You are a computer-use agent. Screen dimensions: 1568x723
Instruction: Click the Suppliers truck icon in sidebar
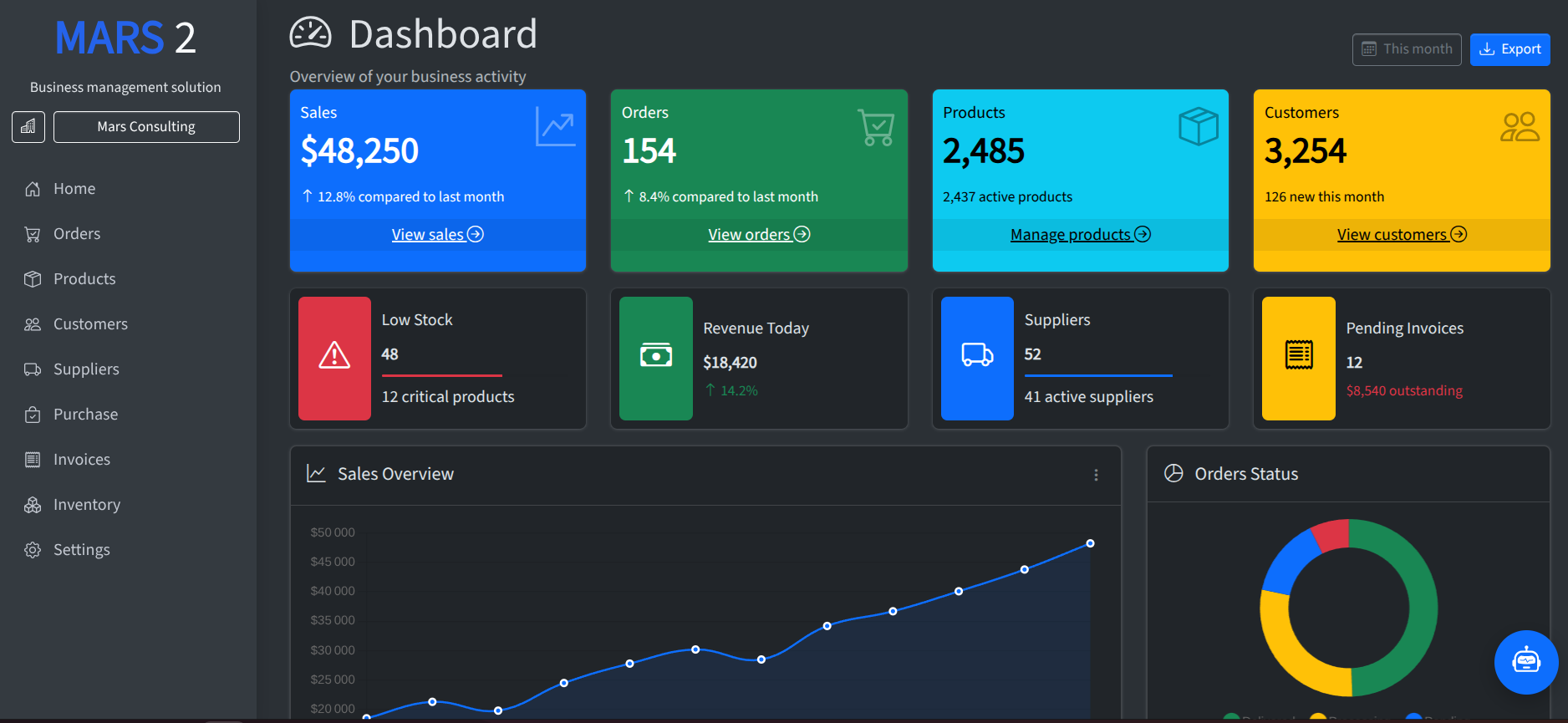pyautogui.click(x=33, y=369)
